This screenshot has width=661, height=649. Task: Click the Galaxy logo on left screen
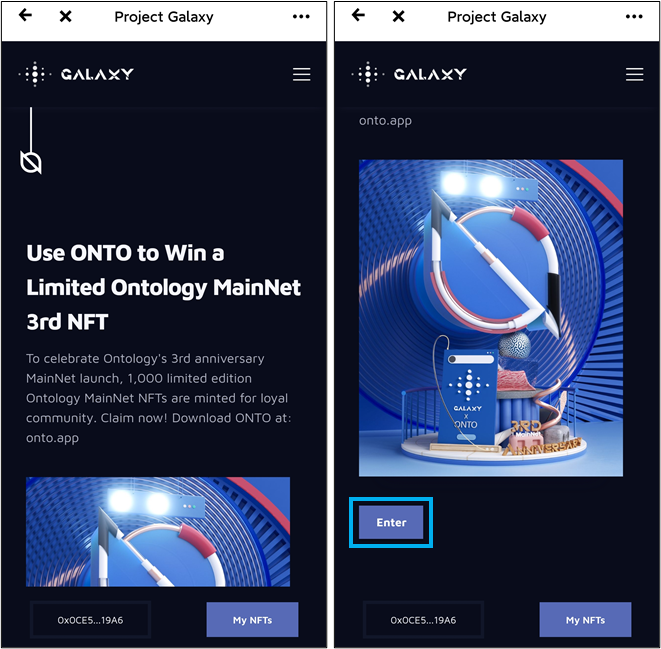pos(76,74)
